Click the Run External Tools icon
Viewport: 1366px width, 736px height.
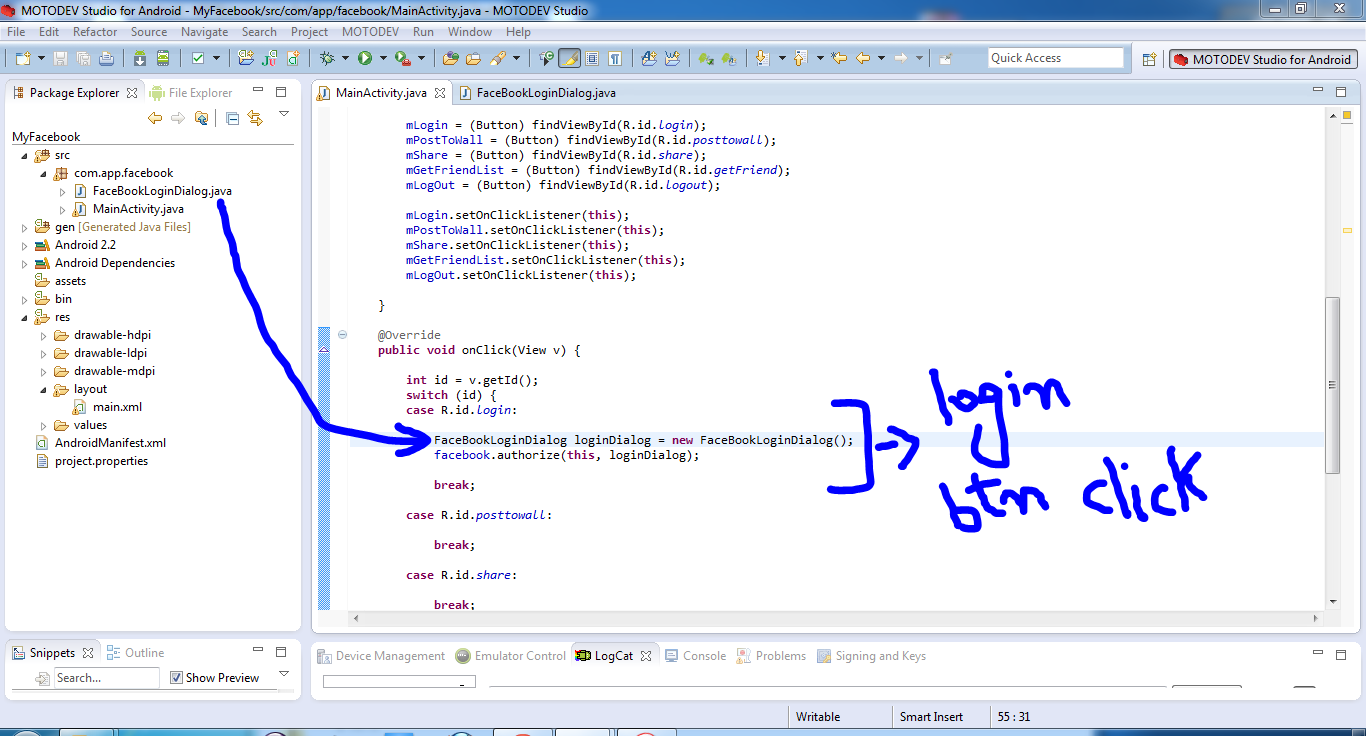(x=403, y=58)
